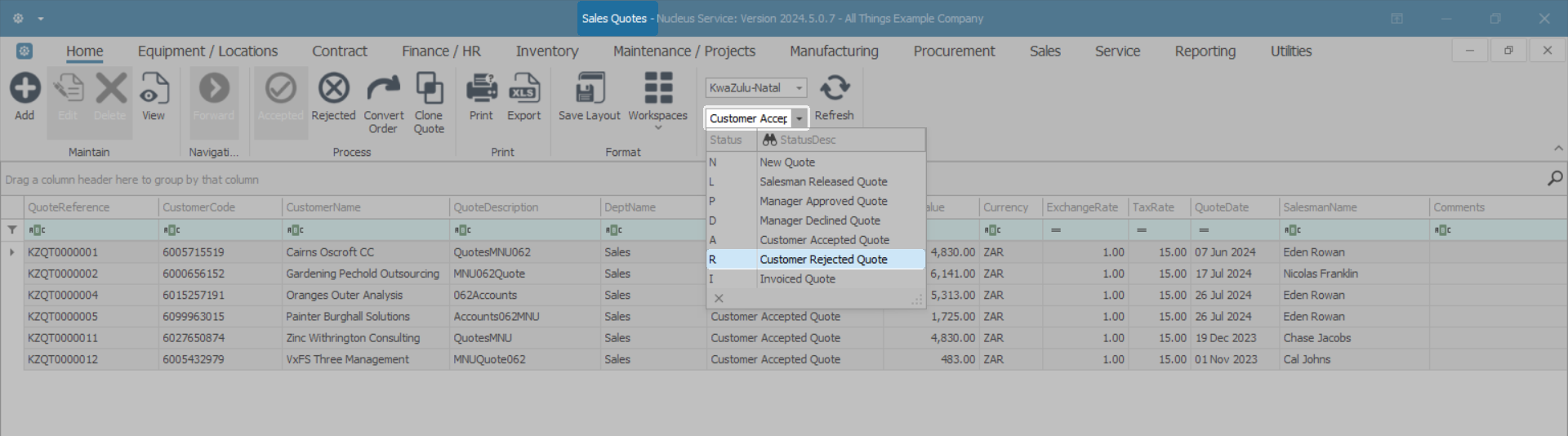The image size is (1568, 436).
Task: Click the Rejected process icon
Action: [333, 89]
